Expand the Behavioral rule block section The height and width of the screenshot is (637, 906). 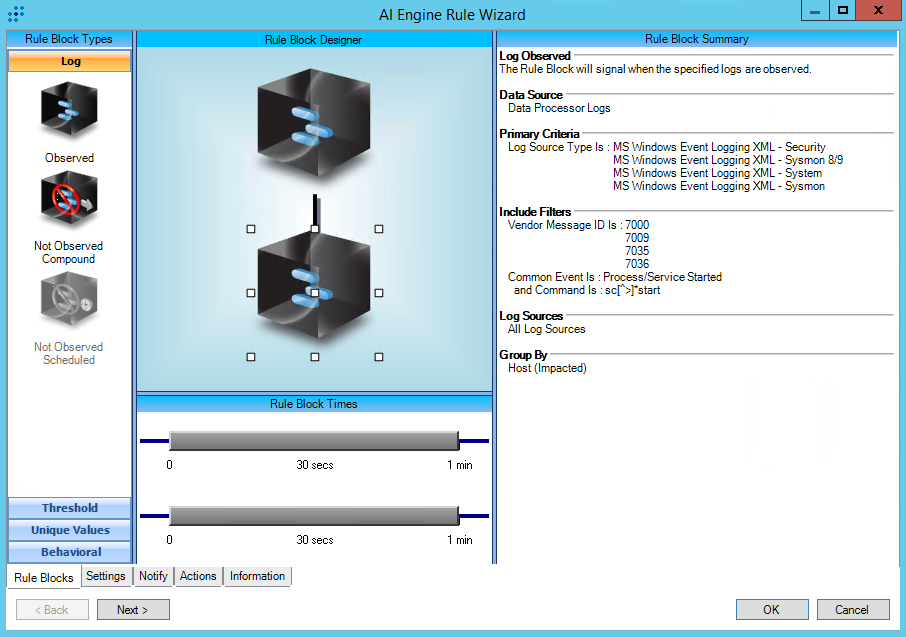click(x=70, y=552)
